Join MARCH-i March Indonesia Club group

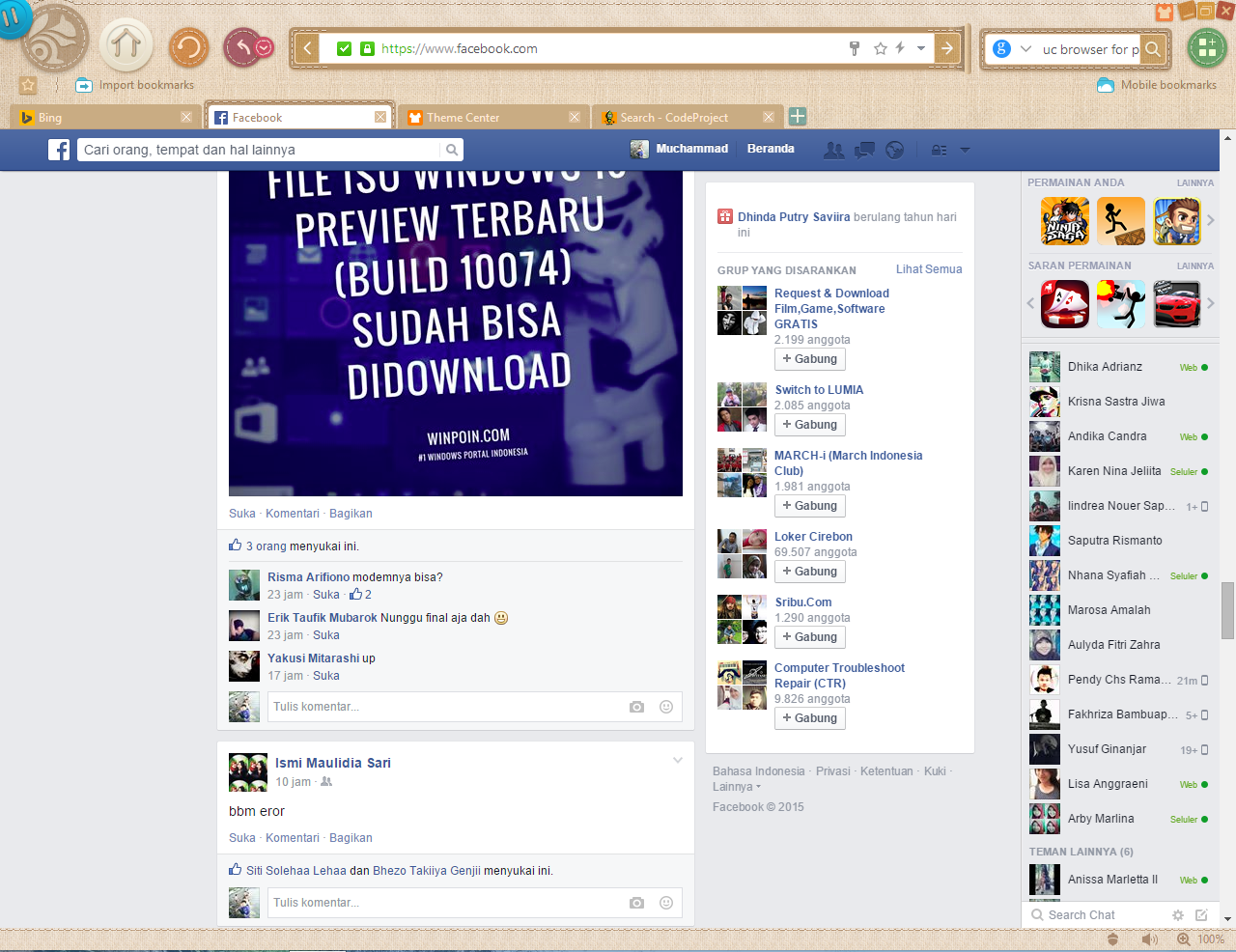point(810,506)
